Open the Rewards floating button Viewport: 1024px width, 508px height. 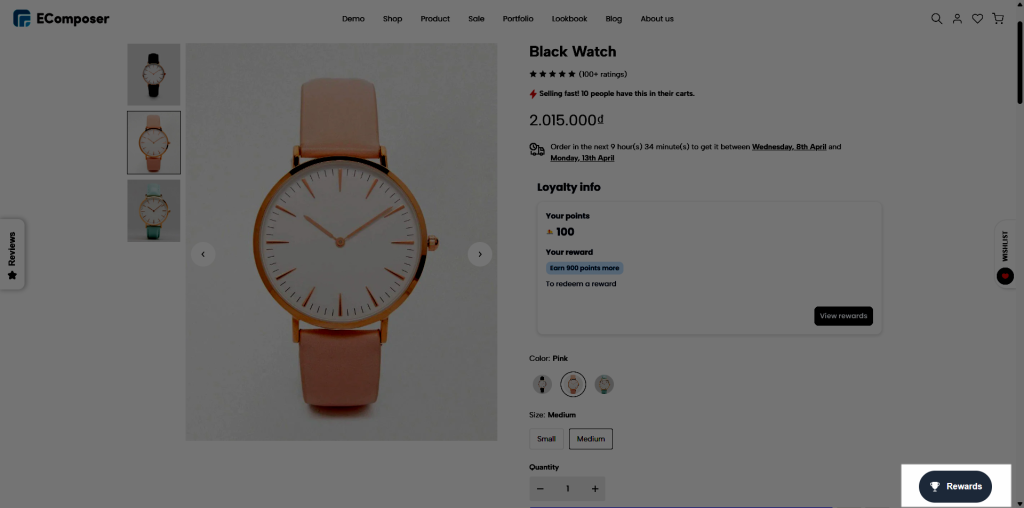click(x=955, y=486)
